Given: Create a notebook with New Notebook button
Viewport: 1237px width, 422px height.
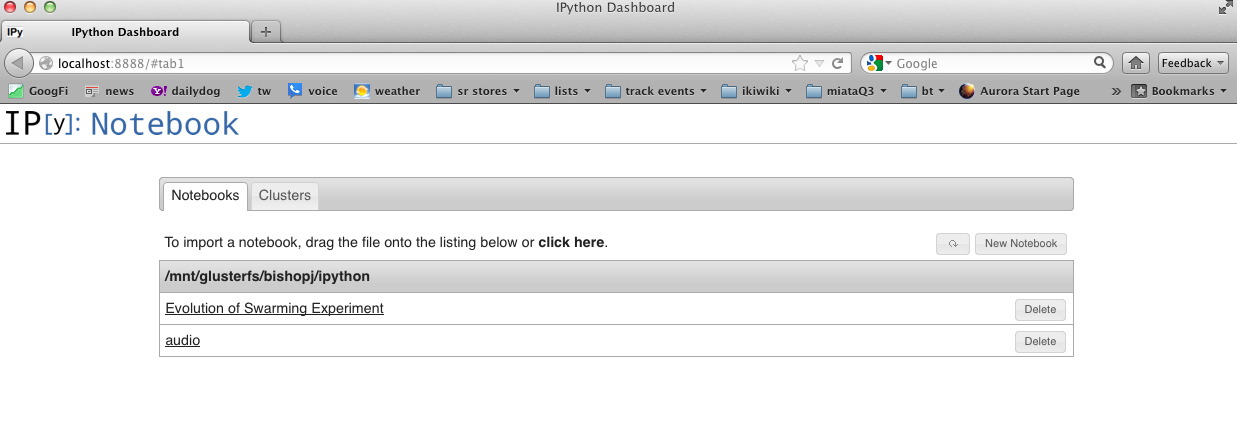Looking at the screenshot, I should [1020, 244].
